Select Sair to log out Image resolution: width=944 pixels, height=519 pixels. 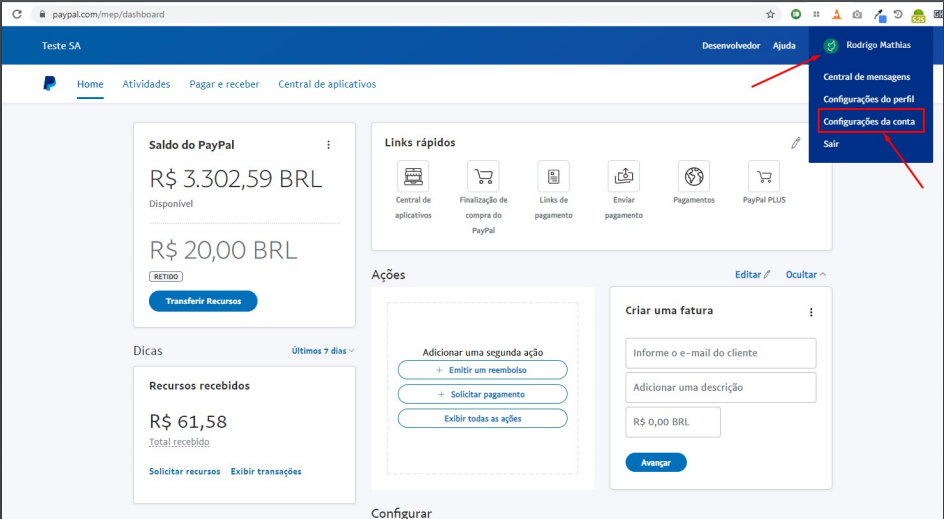pyautogui.click(x=831, y=143)
